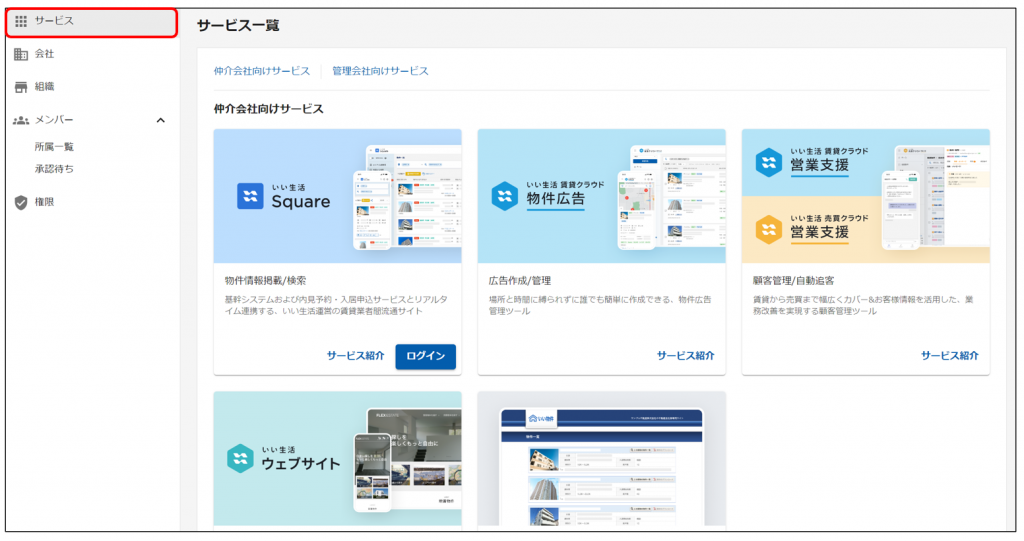1024x541 pixels.
Task: Click the Square card banner image
Action: [338, 196]
